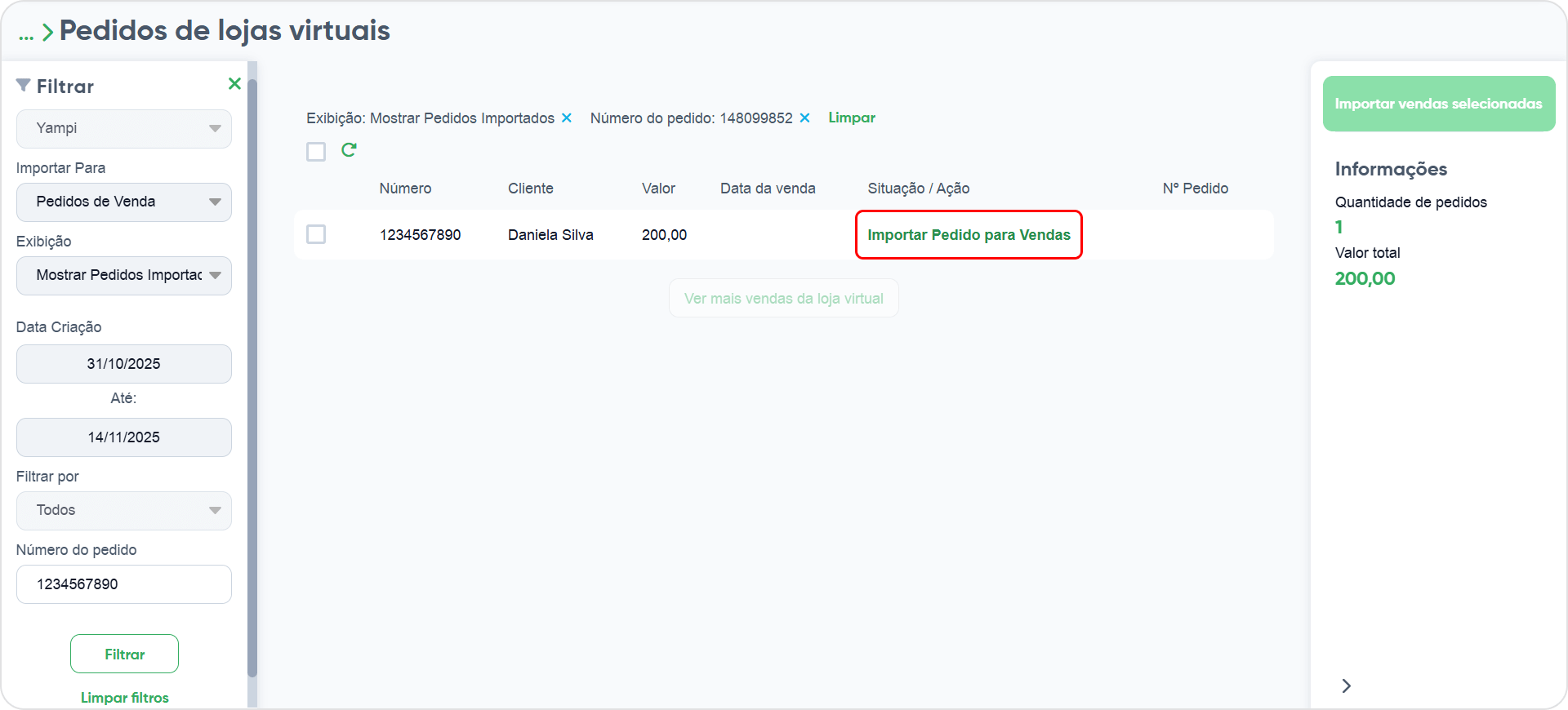The height and width of the screenshot is (710, 1568).
Task: Remove the Número do pedido filter chip
Action: coord(804,118)
